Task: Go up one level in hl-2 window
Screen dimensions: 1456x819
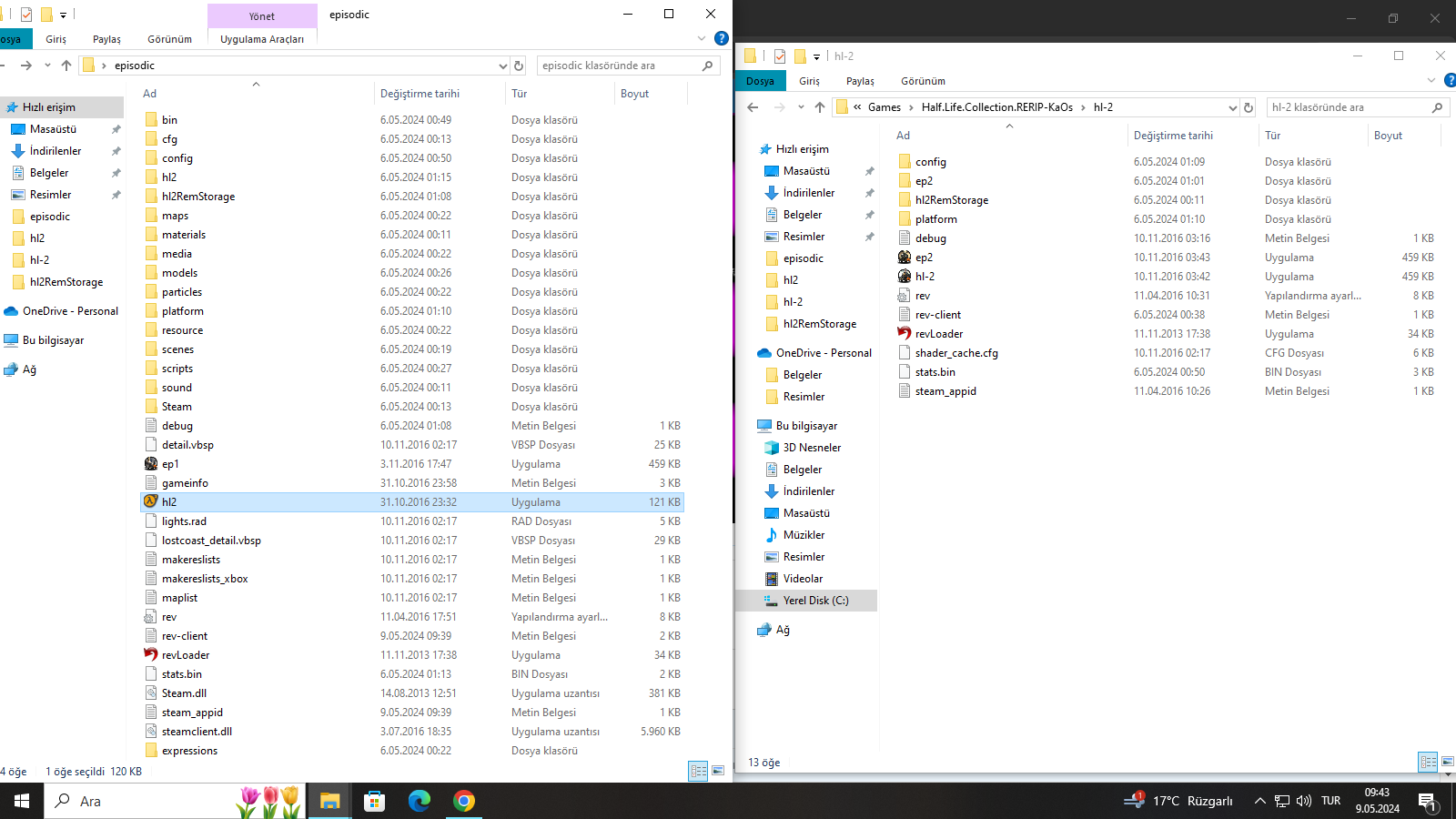Action: (820, 107)
